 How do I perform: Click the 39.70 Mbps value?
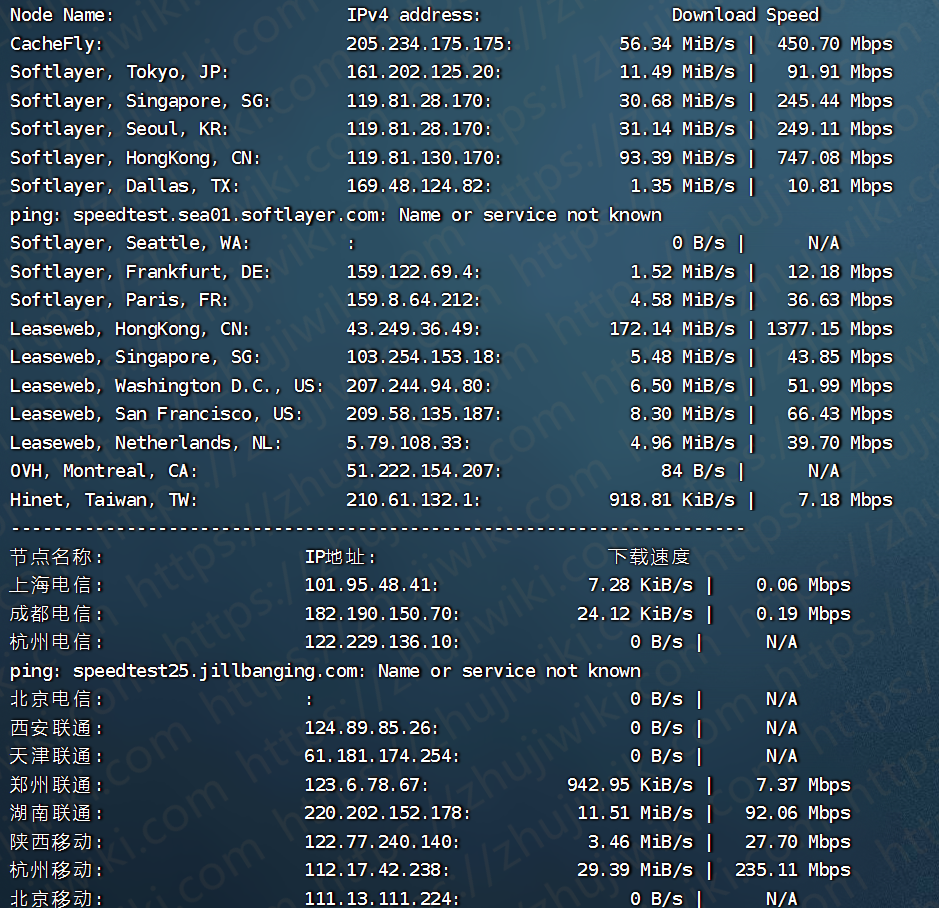point(840,443)
